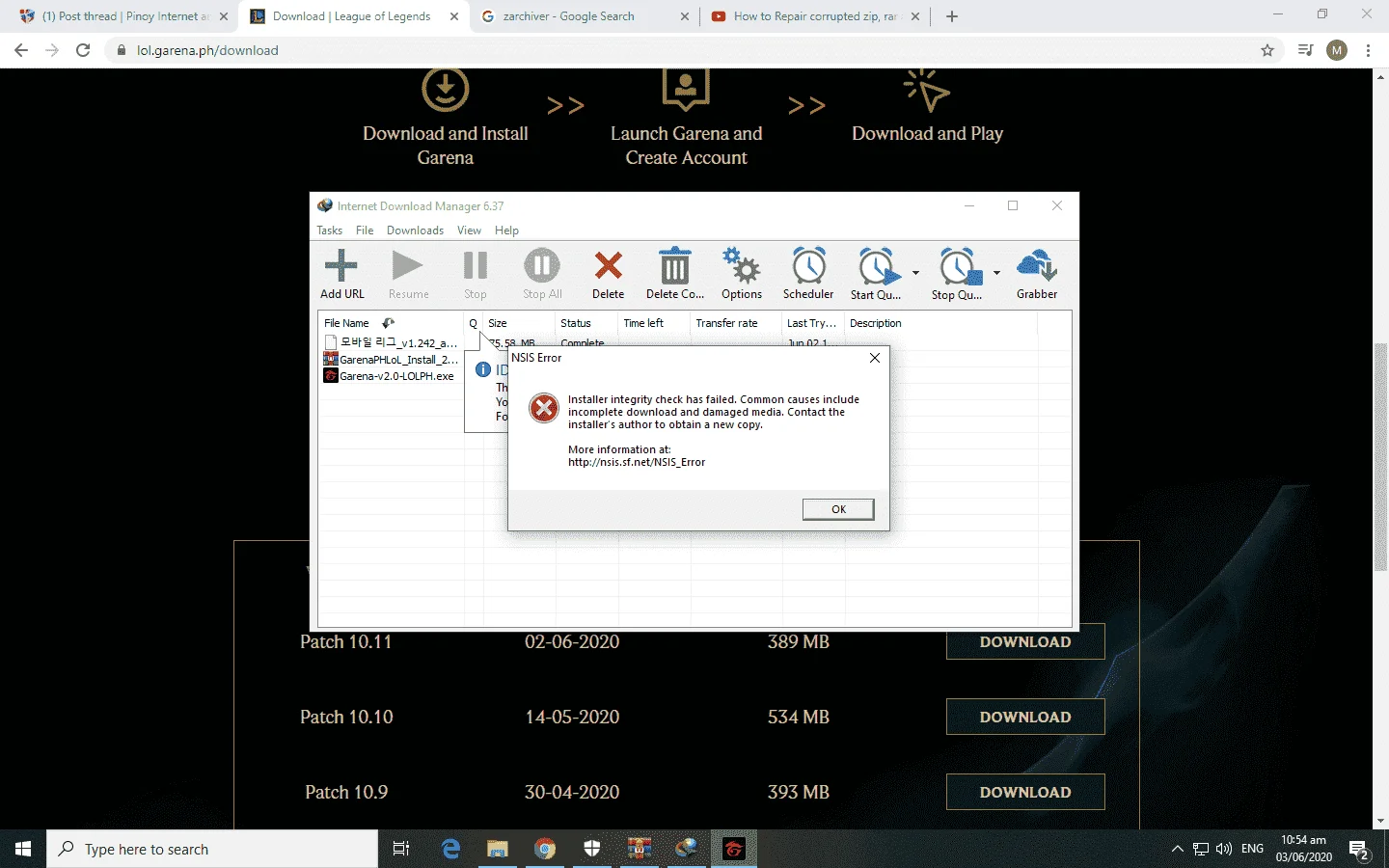Open the File menu in IDM
1389x868 pixels.
[365, 231]
